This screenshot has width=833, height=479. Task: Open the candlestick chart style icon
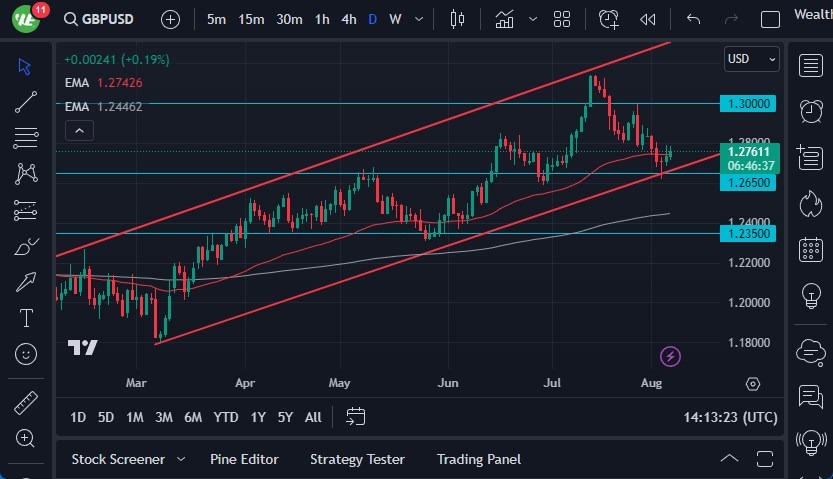[x=459, y=19]
